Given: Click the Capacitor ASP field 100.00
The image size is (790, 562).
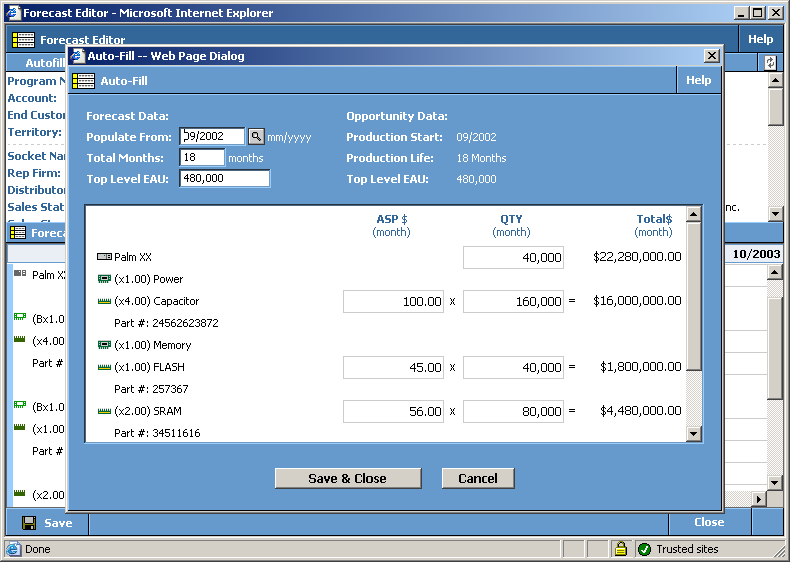Looking at the screenshot, I should coord(393,301).
